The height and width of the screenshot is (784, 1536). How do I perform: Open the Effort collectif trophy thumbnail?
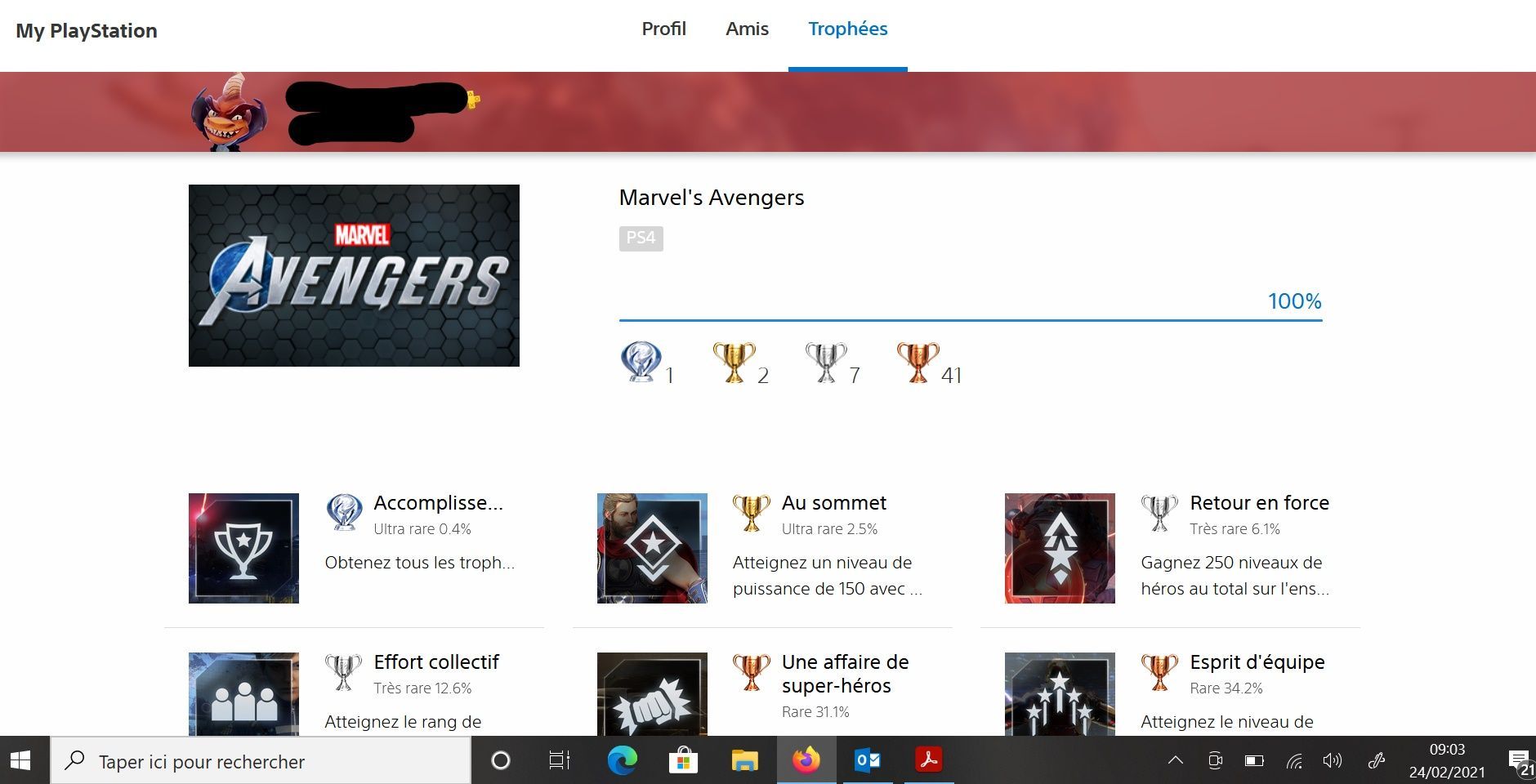pos(243,694)
